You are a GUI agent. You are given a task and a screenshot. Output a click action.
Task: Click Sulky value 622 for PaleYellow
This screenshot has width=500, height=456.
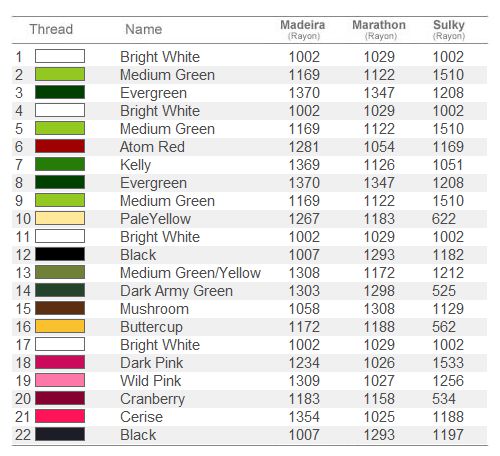coord(444,219)
